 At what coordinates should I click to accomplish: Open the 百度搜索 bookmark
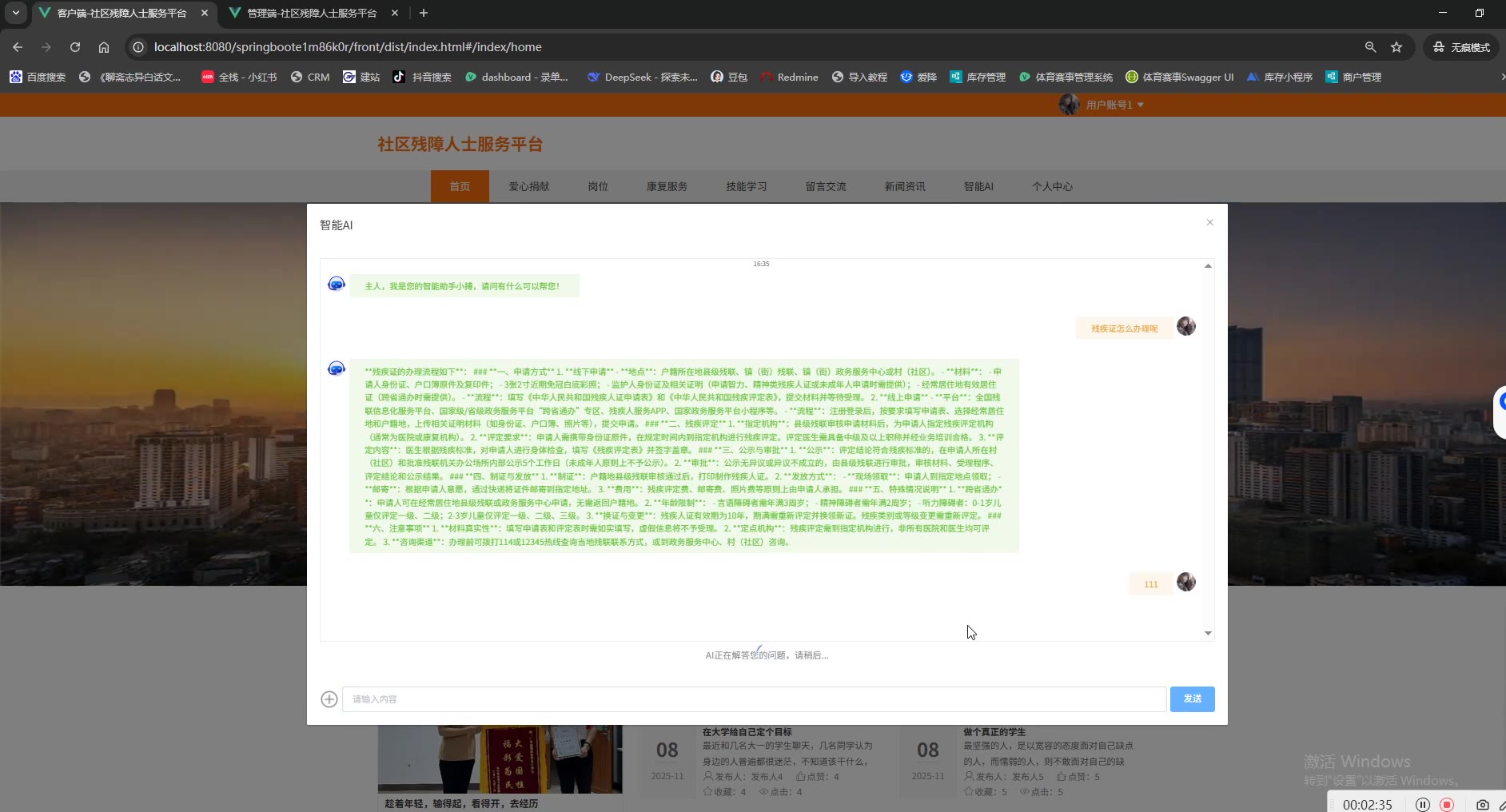(x=38, y=77)
